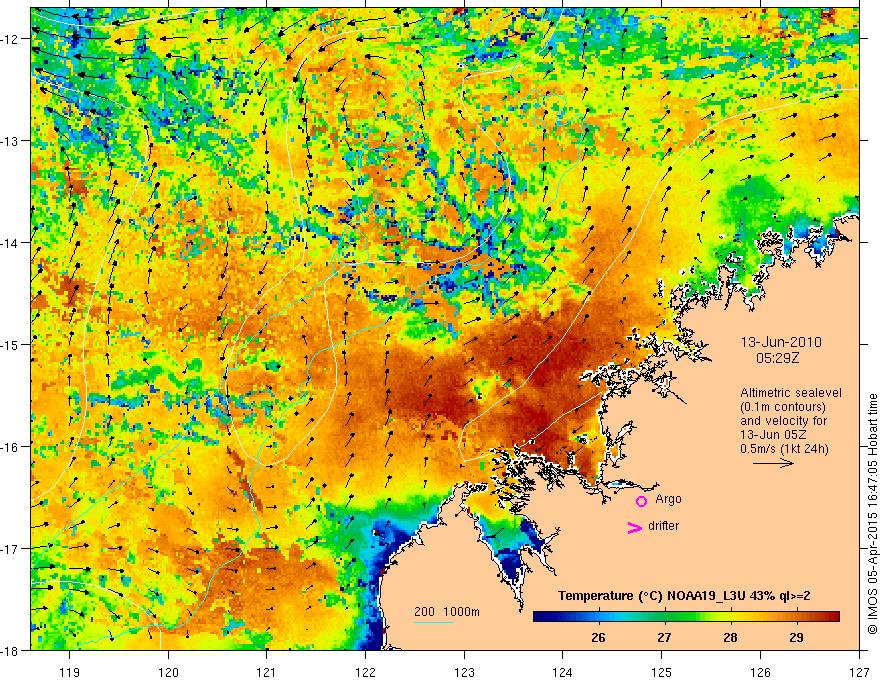
Task: Click the 'drifter' legend label
Action: click(663, 526)
